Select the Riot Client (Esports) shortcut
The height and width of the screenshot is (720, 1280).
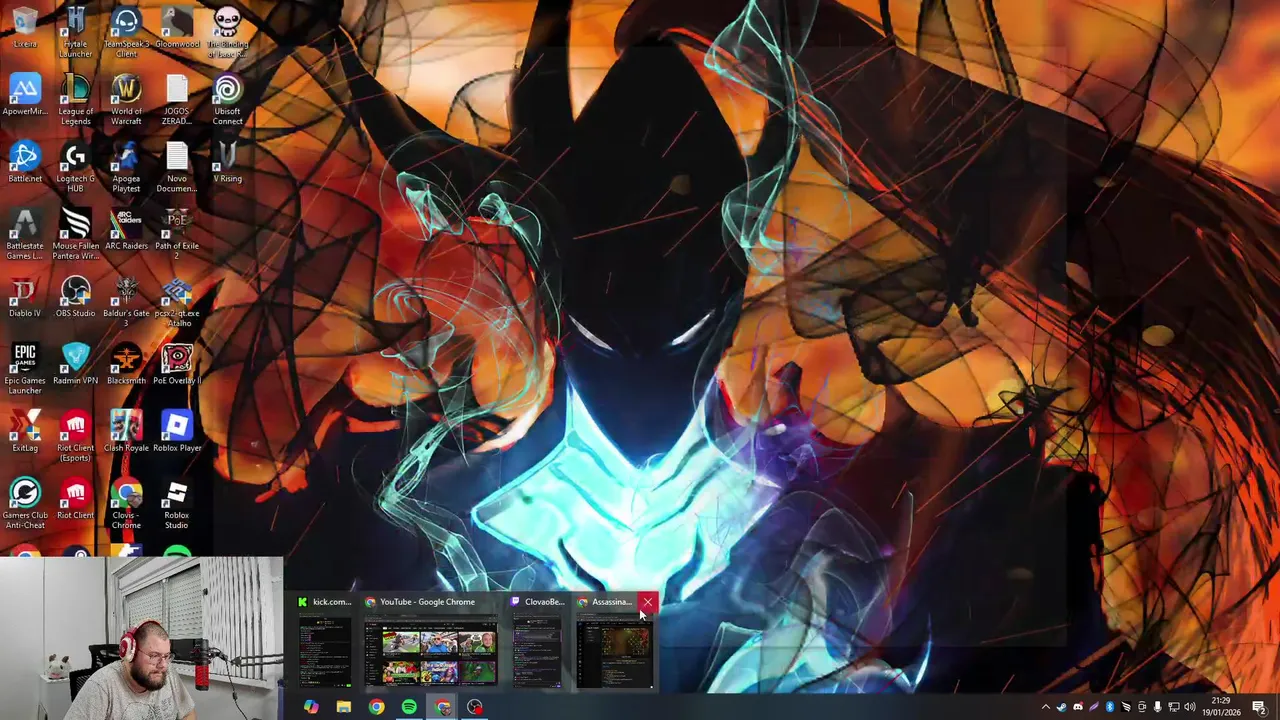click(x=75, y=435)
